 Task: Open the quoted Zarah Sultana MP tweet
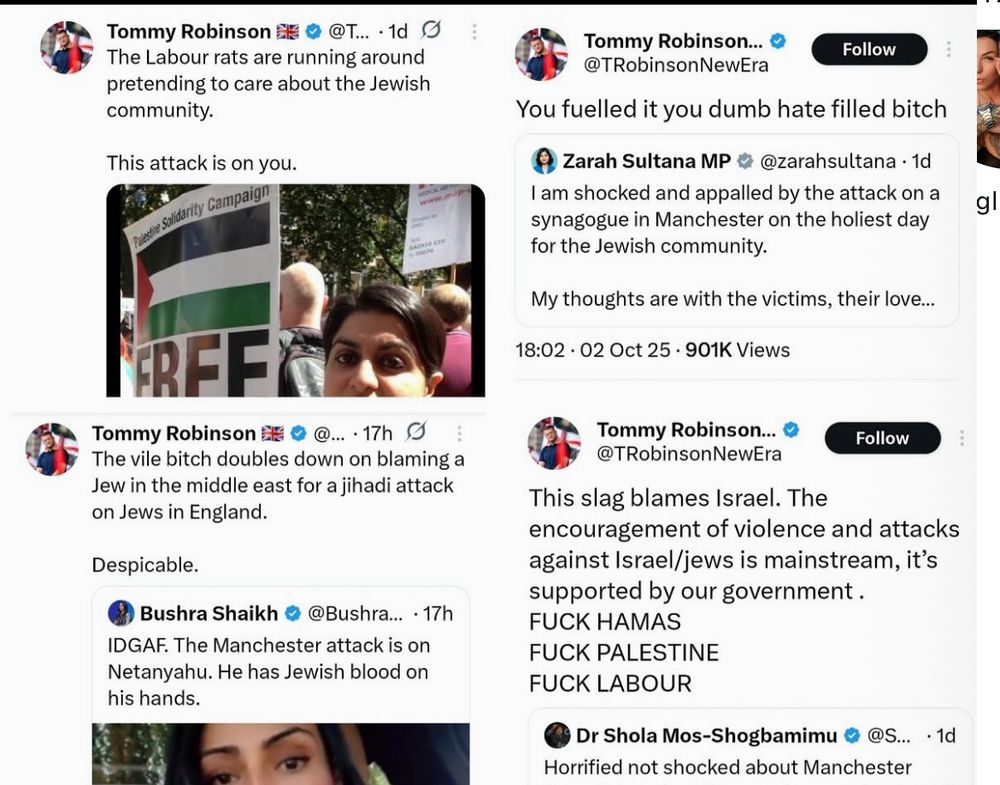click(737, 230)
